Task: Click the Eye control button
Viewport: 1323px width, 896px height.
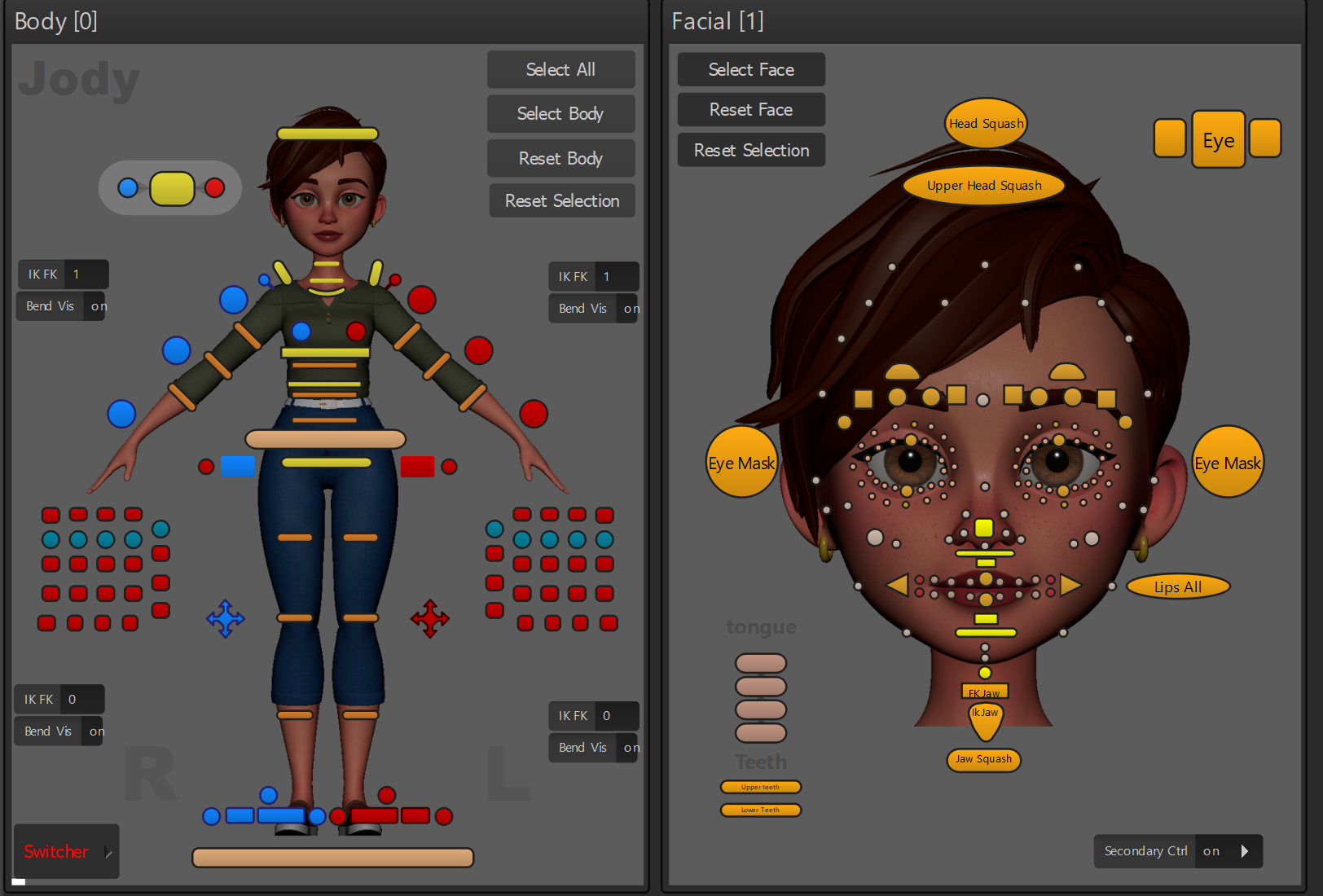Action: [1218, 139]
